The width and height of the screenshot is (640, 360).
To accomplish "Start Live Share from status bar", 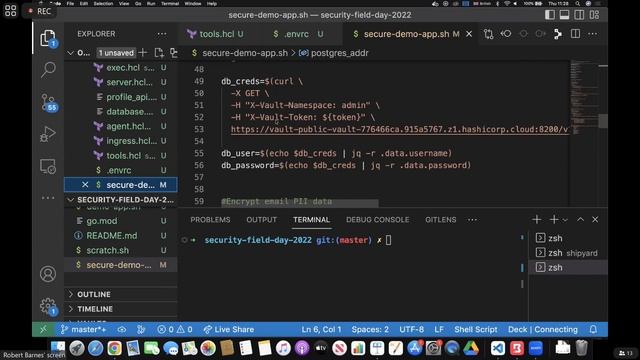I will [x=229, y=329].
